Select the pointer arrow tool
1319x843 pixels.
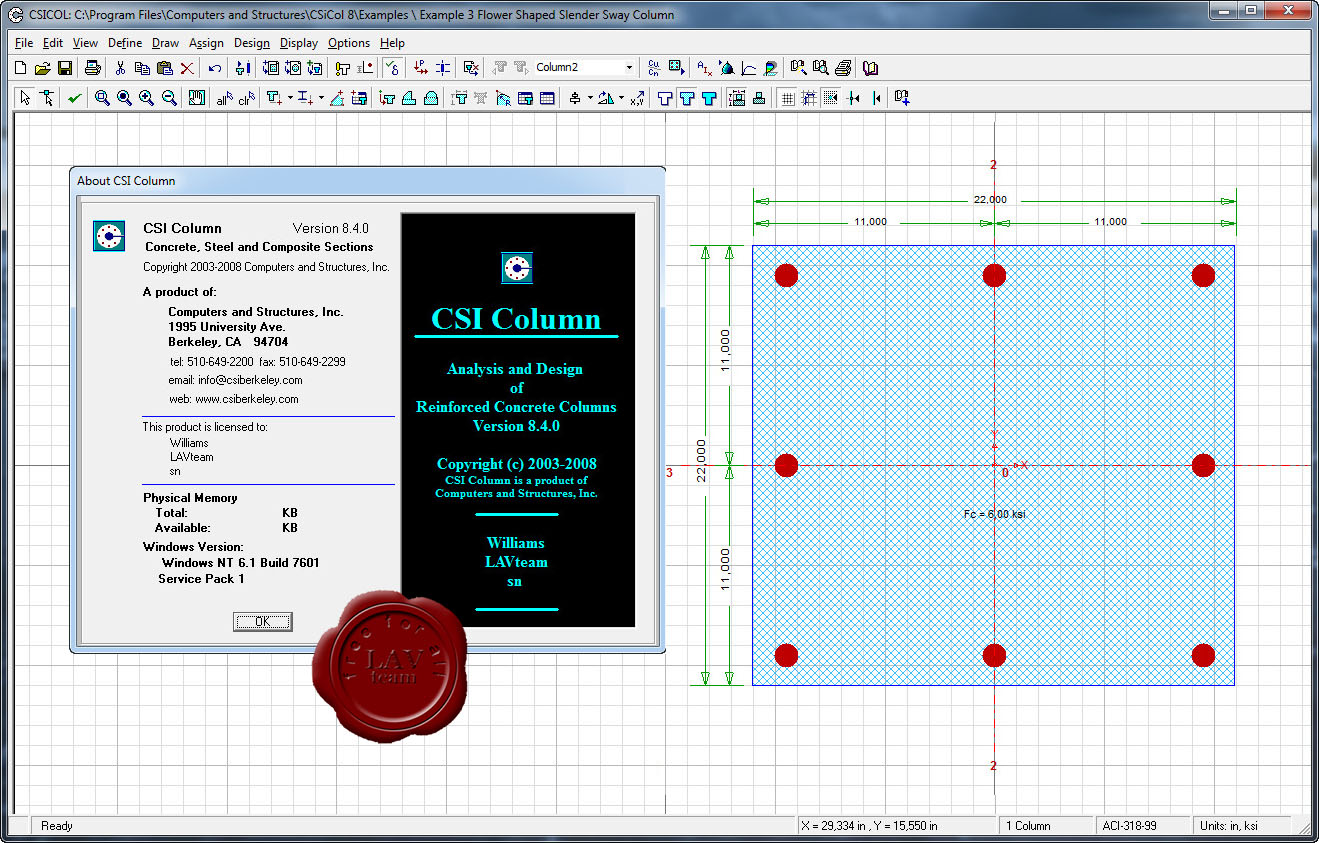(24, 98)
